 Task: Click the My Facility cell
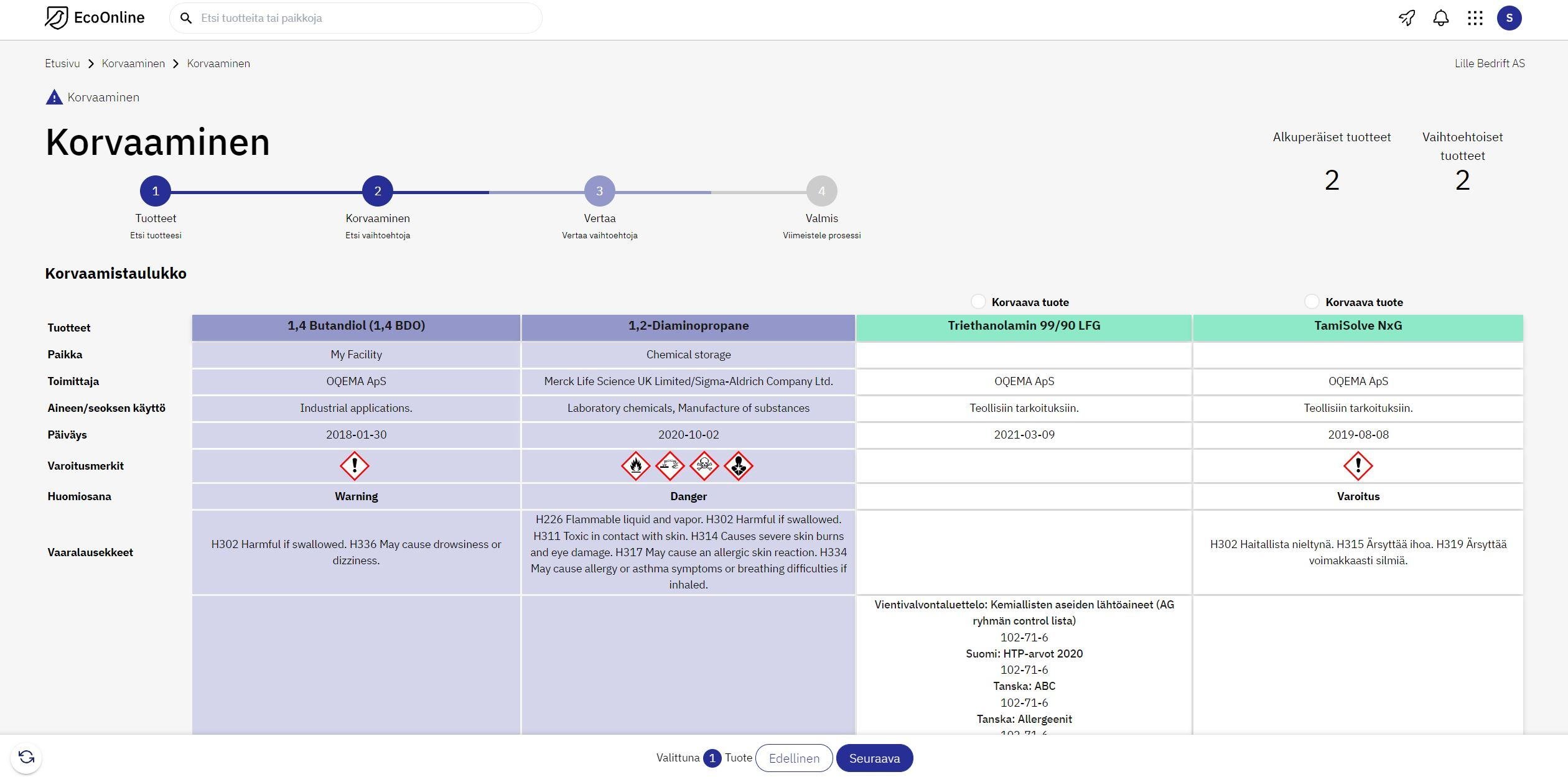pos(356,355)
